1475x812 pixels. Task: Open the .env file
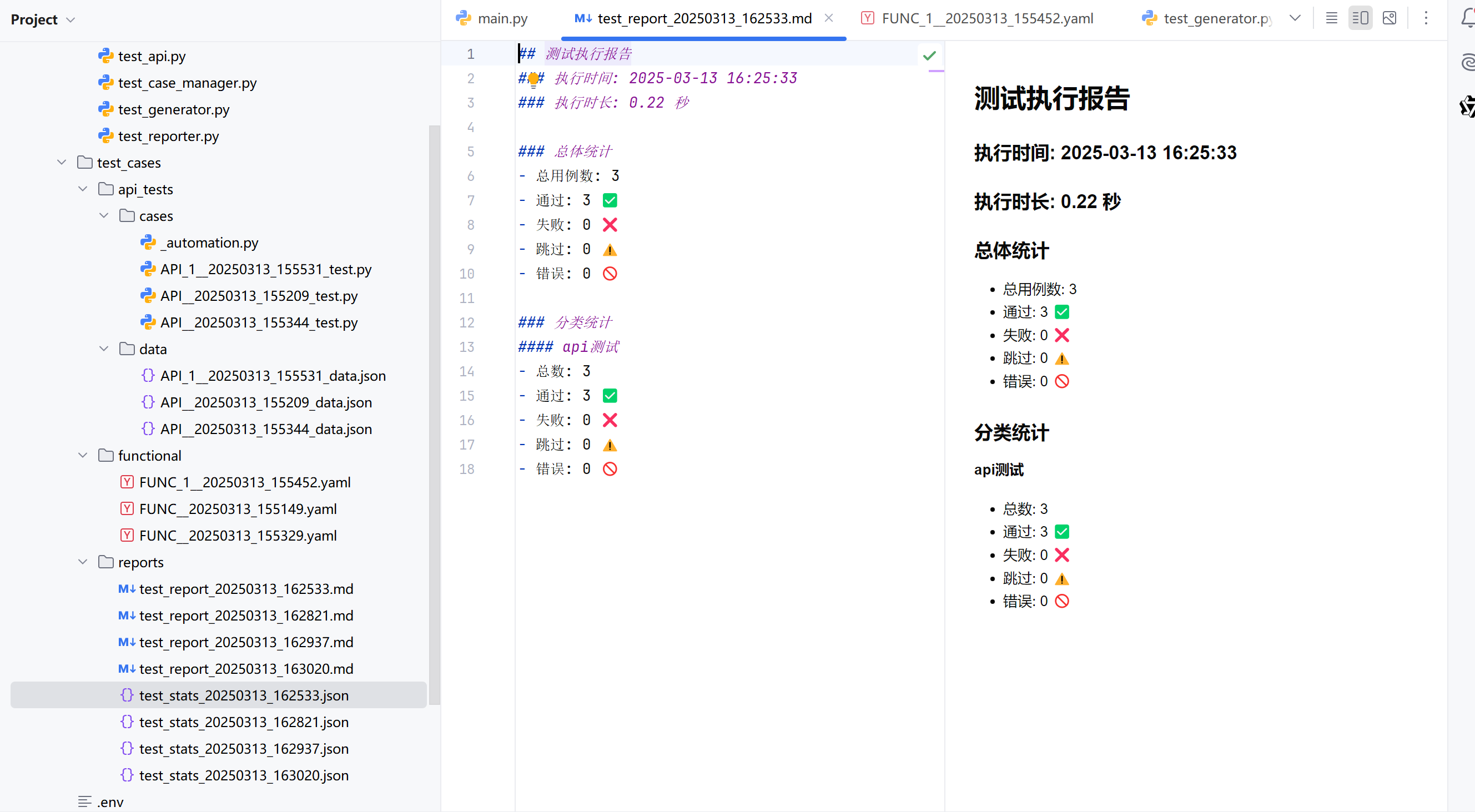click(110, 801)
